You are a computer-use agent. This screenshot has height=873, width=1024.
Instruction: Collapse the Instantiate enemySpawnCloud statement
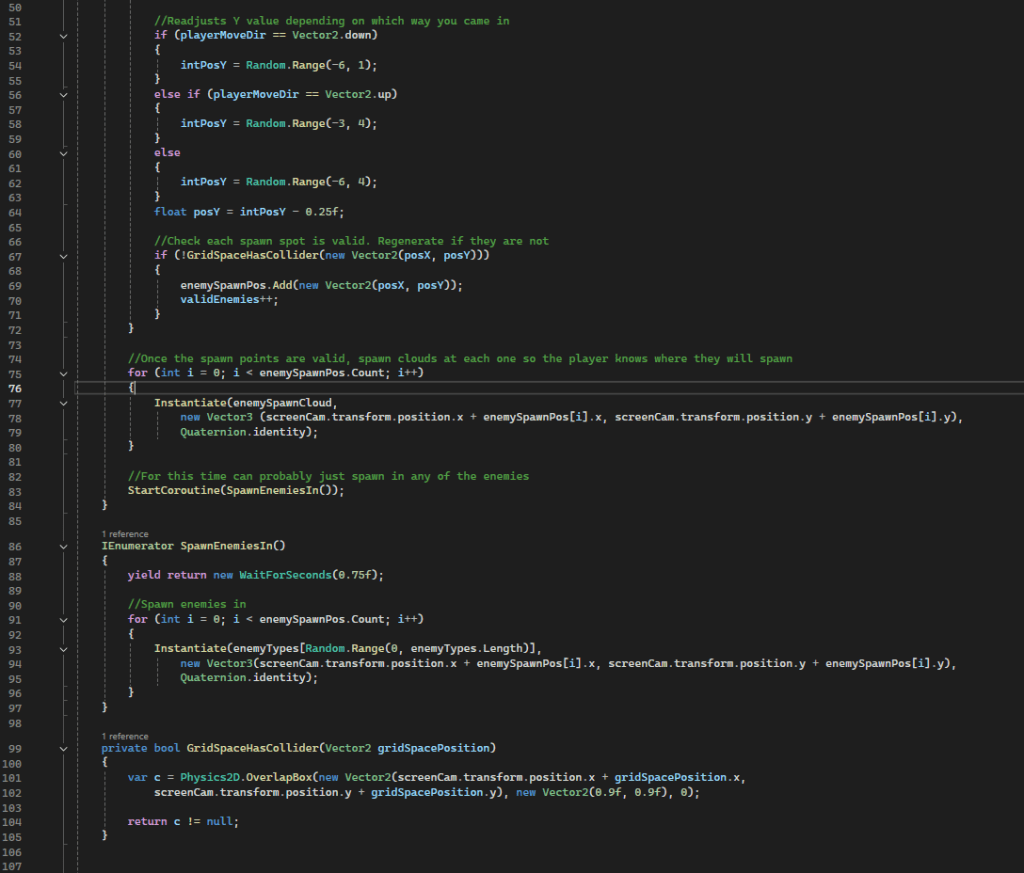coord(65,402)
